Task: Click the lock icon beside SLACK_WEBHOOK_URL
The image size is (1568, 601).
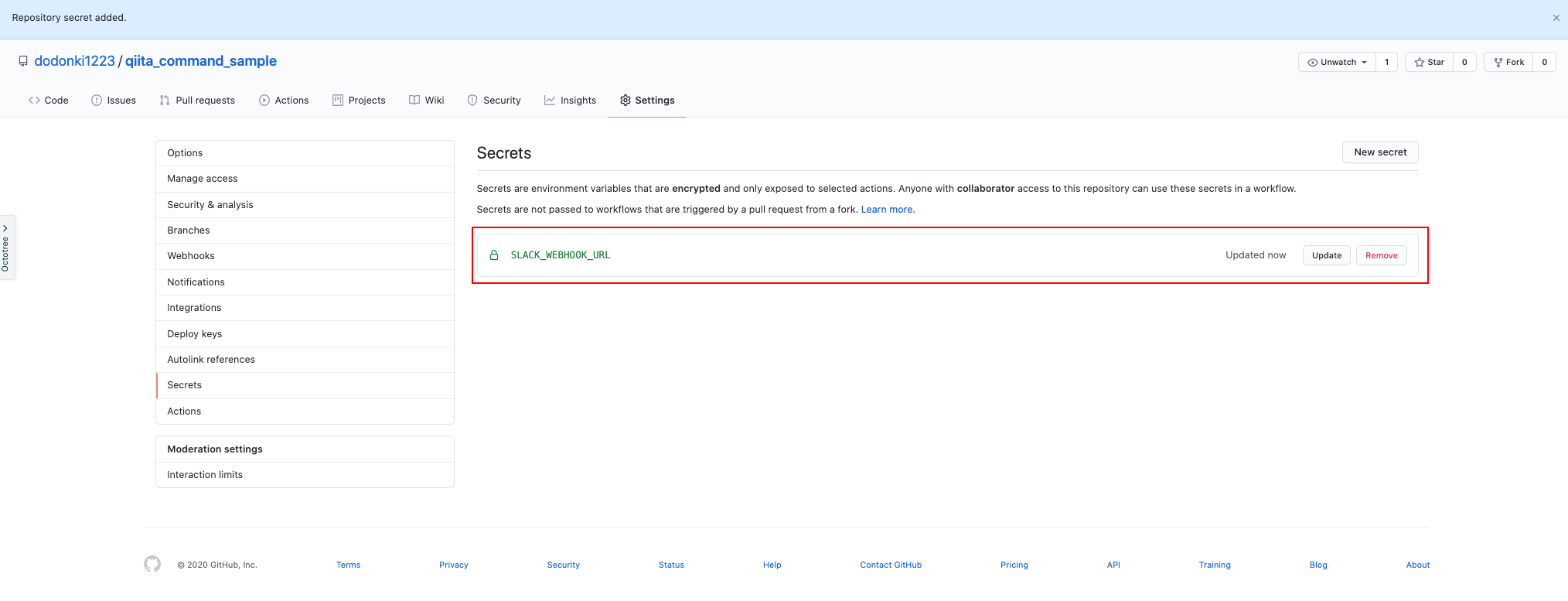Action: [494, 255]
